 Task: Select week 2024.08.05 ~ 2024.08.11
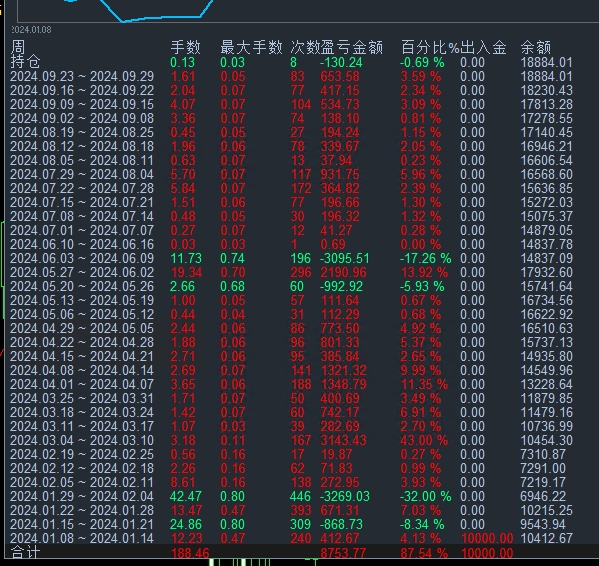[x=82, y=160]
